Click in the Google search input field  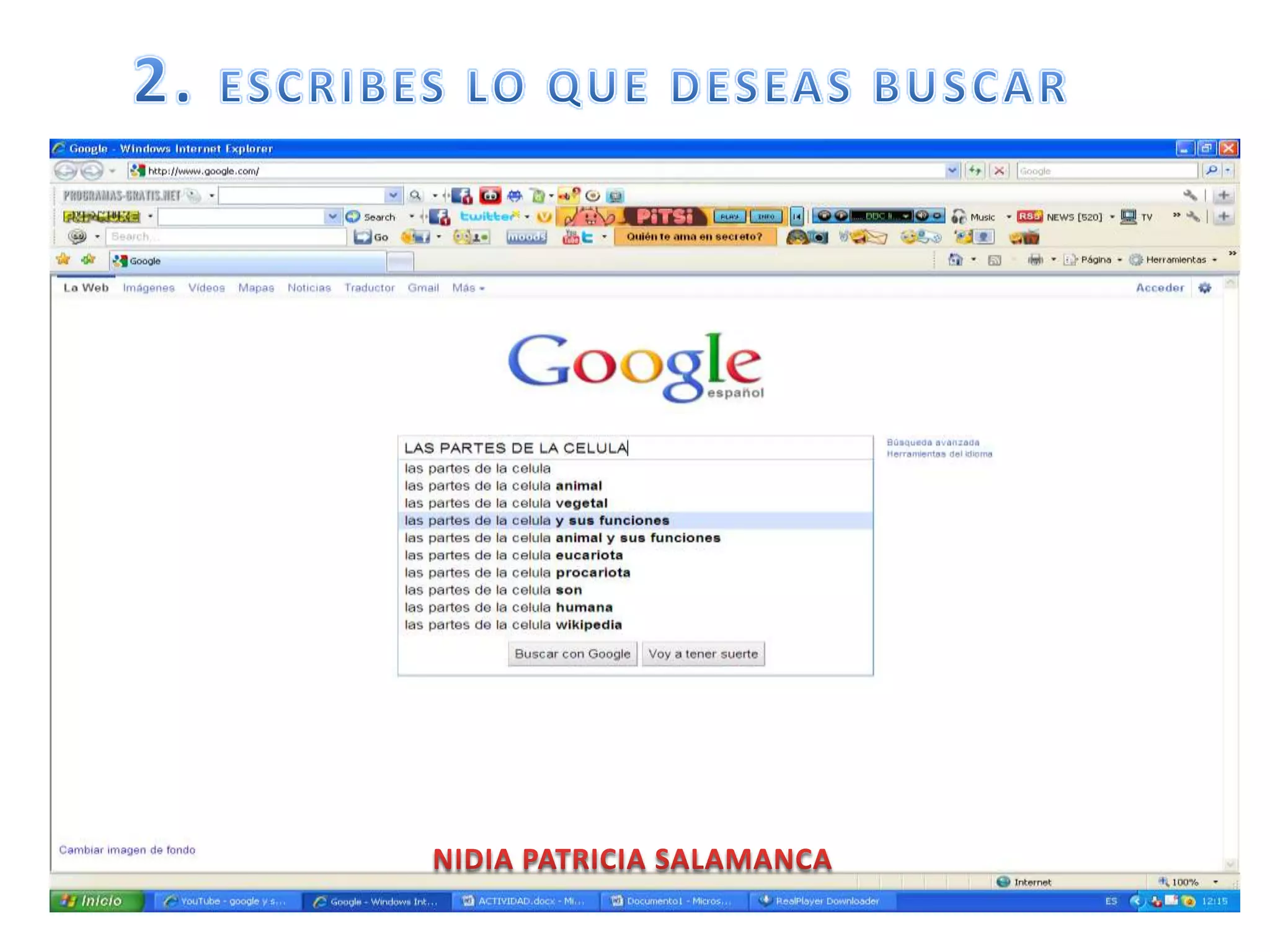pos(635,447)
